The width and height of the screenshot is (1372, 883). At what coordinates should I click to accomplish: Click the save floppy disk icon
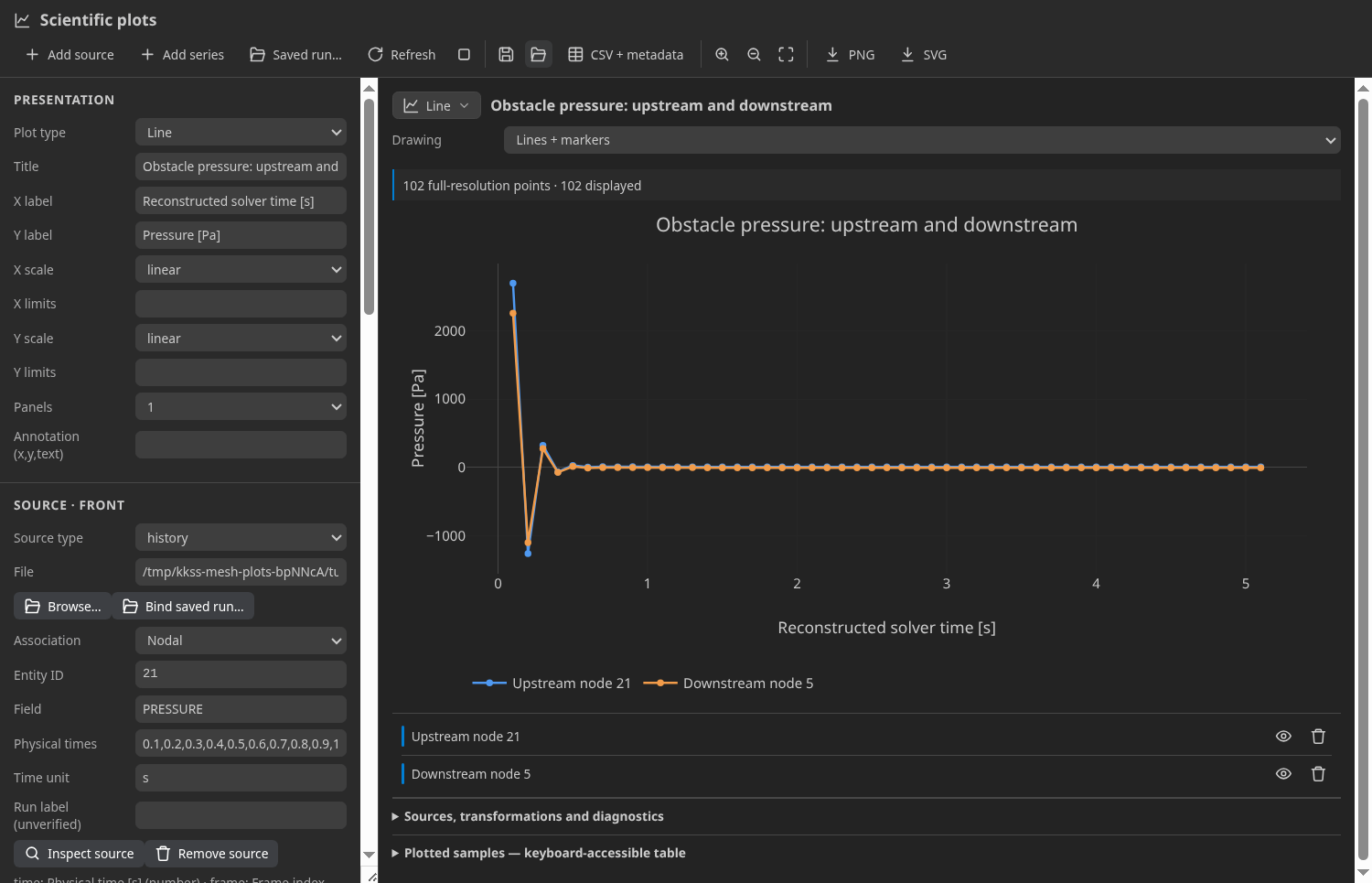[506, 55]
